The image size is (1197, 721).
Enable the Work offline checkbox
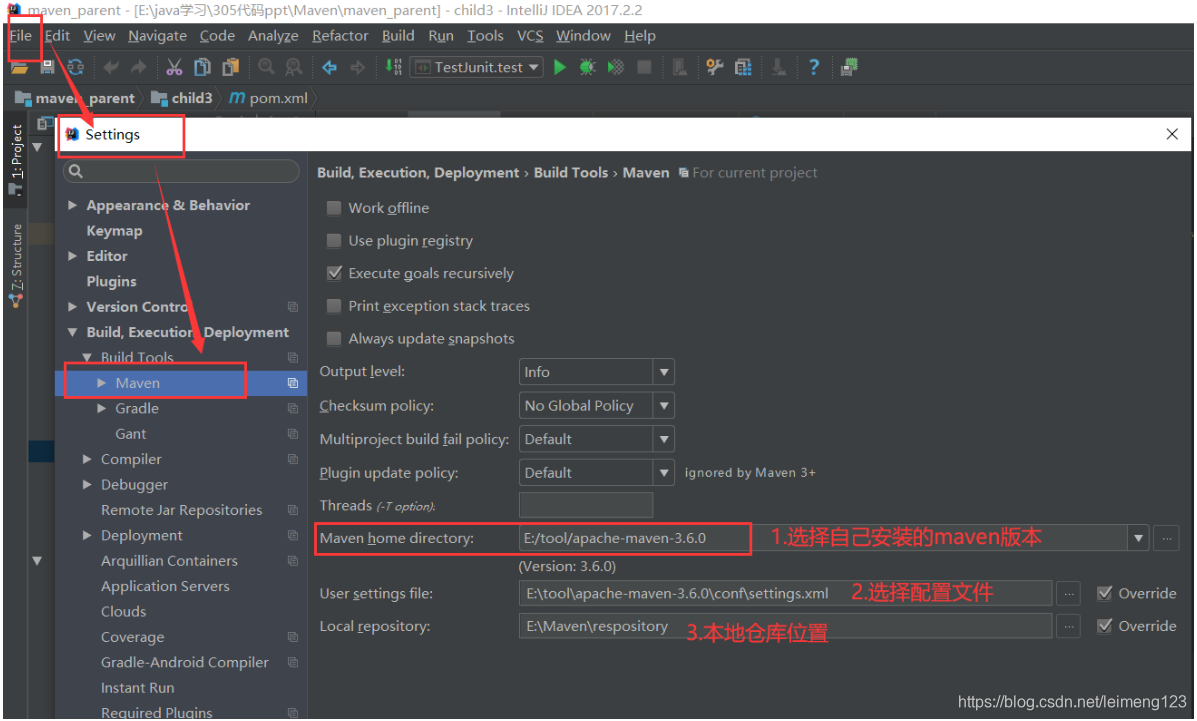point(334,208)
